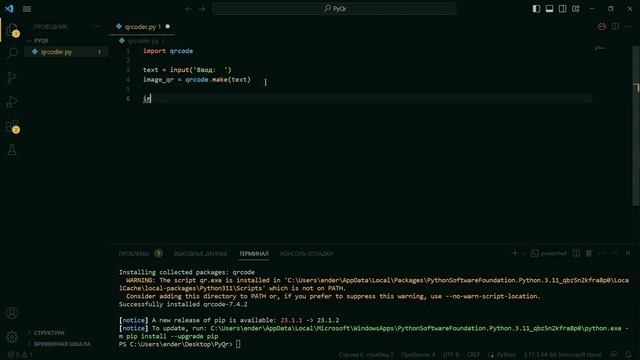
Task: Open the notifications bell icon
Action: pyautogui.click(x=629, y=355)
